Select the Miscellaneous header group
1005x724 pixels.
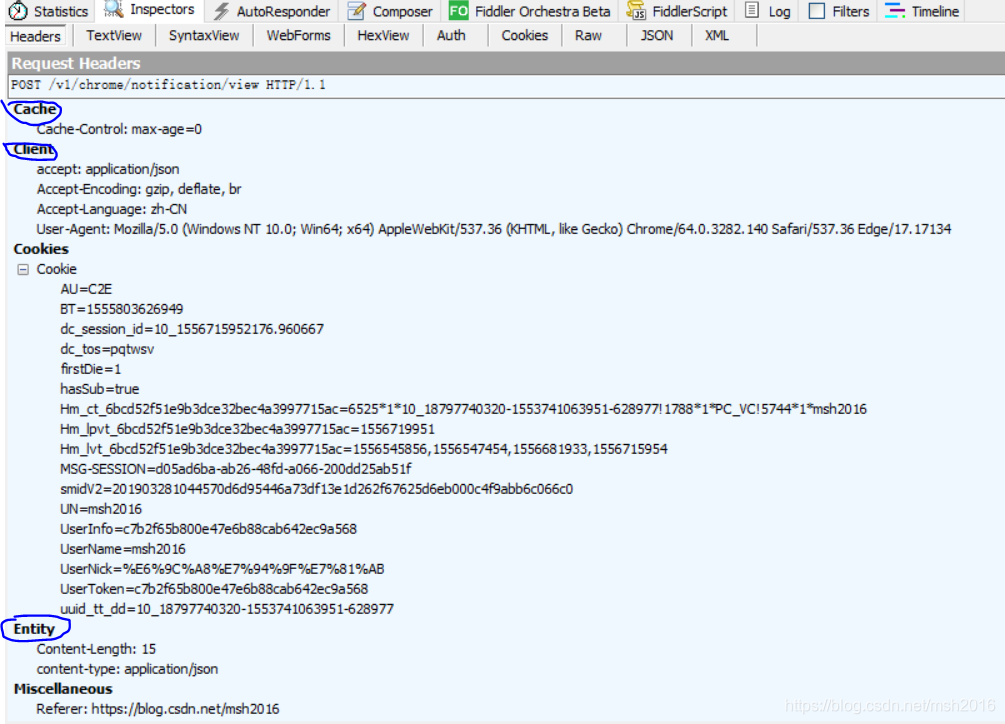click(63, 689)
